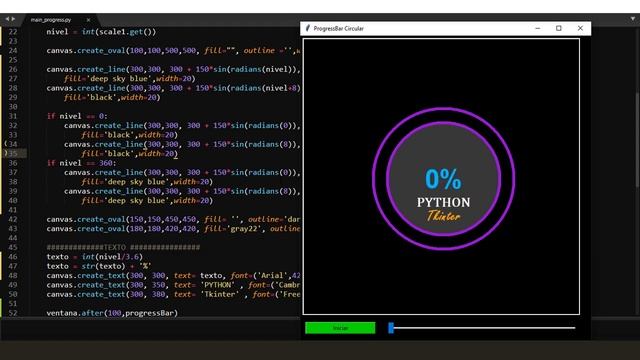The width and height of the screenshot is (640, 360).
Task: Click line number 22 in gutter
Action: point(13,32)
